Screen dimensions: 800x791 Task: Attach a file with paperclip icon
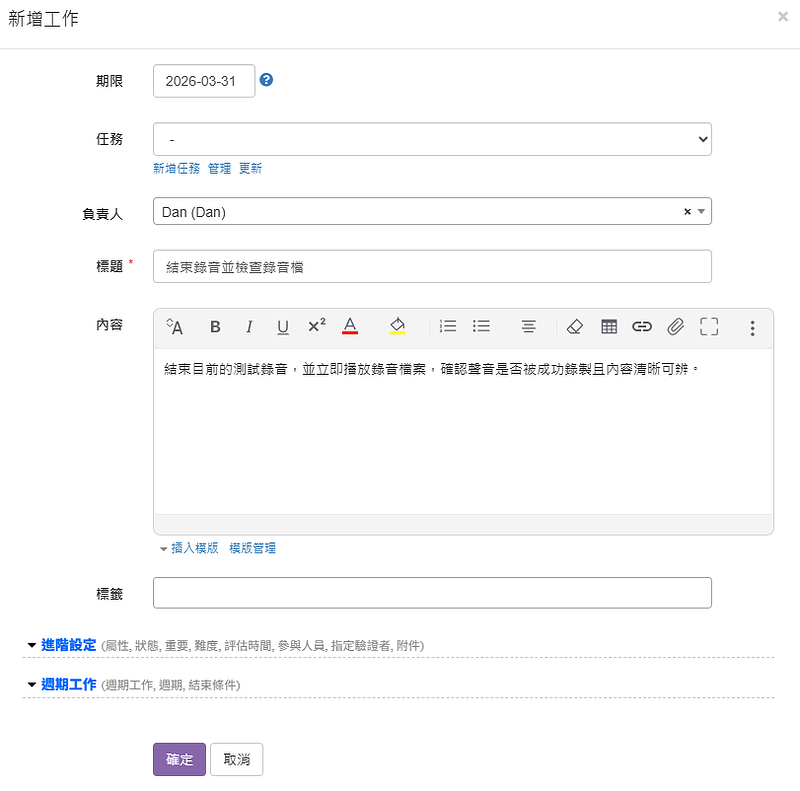(x=676, y=326)
